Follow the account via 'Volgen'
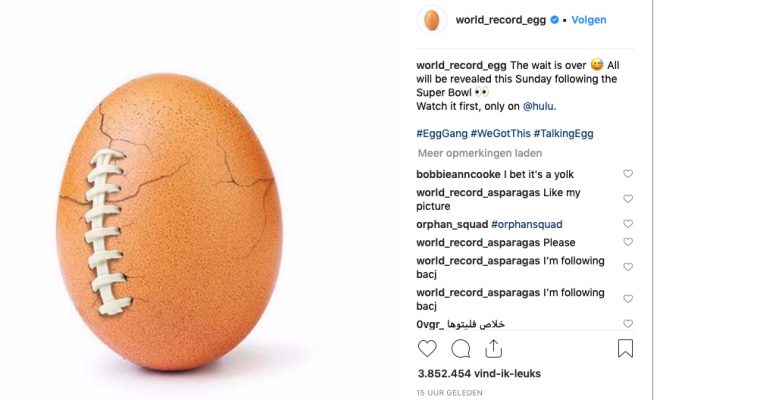The image size is (760, 400). click(x=589, y=20)
